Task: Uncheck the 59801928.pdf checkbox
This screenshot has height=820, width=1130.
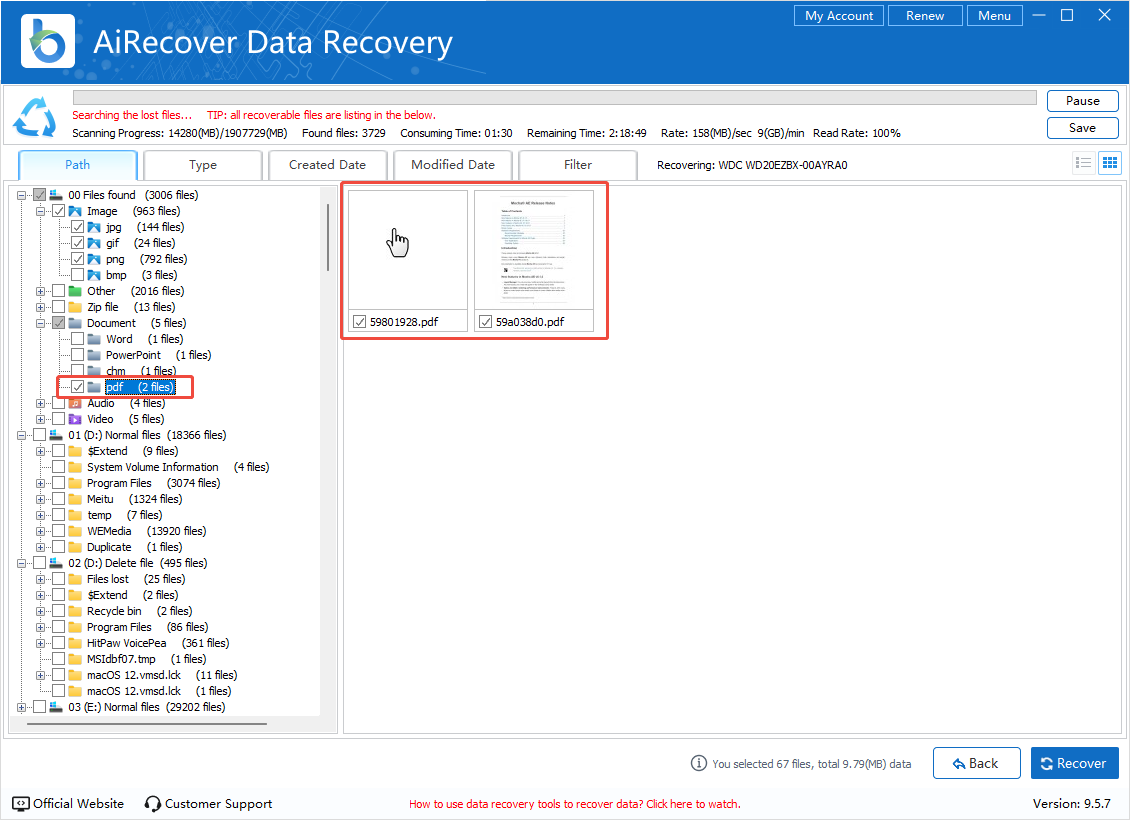Action: point(359,322)
